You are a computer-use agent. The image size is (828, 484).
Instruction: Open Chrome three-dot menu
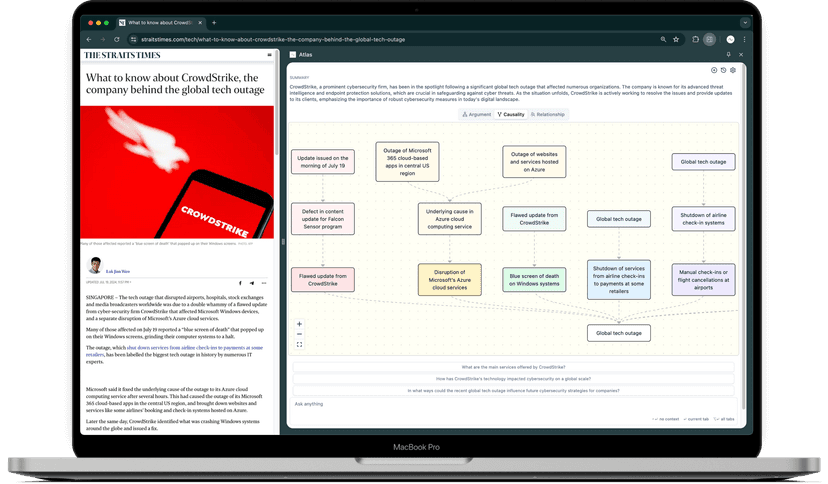coord(744,39)
